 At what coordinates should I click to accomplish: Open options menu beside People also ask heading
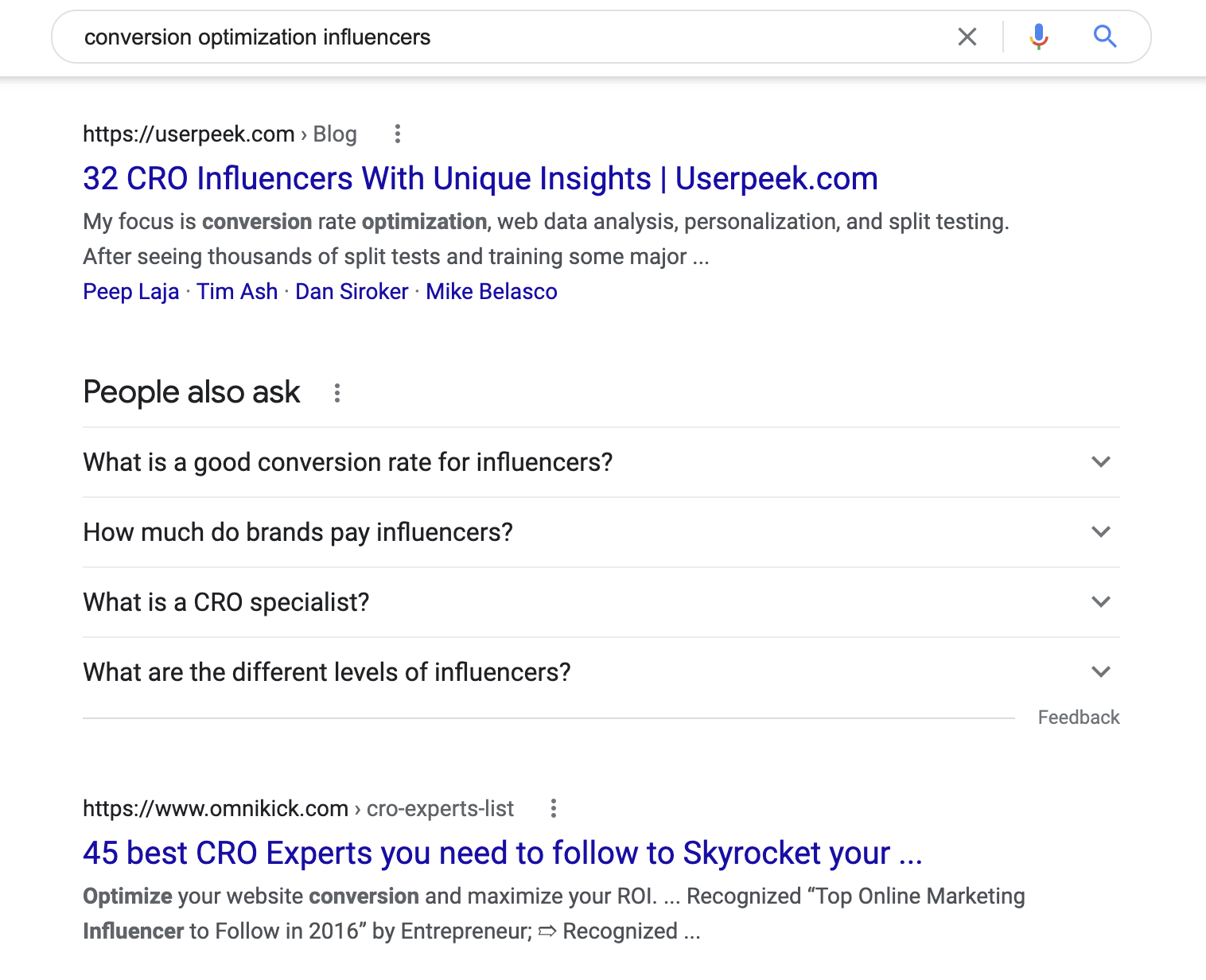pyautogui.click(x=337, y=392)
